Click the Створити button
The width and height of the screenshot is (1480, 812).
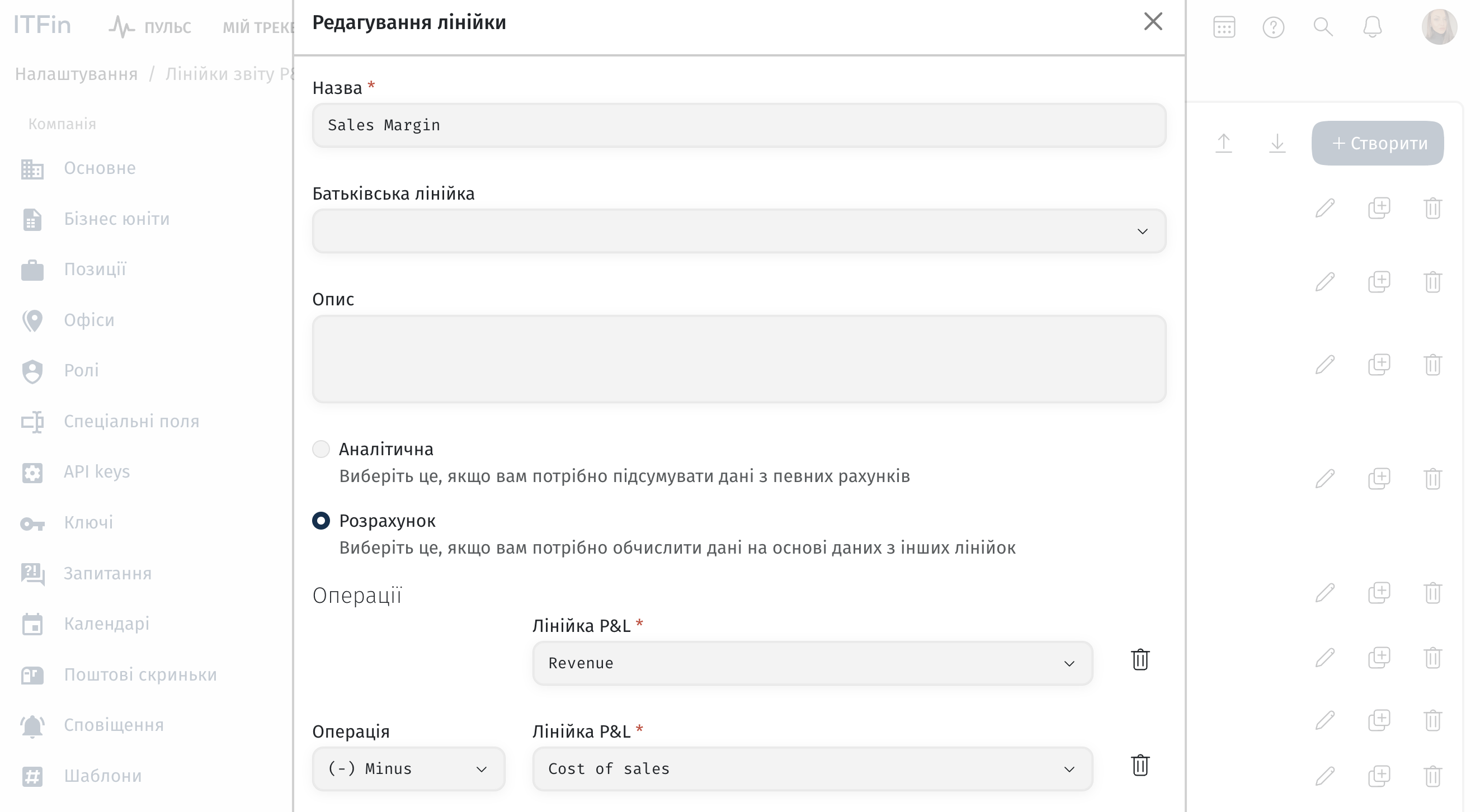coord(1377,143)
